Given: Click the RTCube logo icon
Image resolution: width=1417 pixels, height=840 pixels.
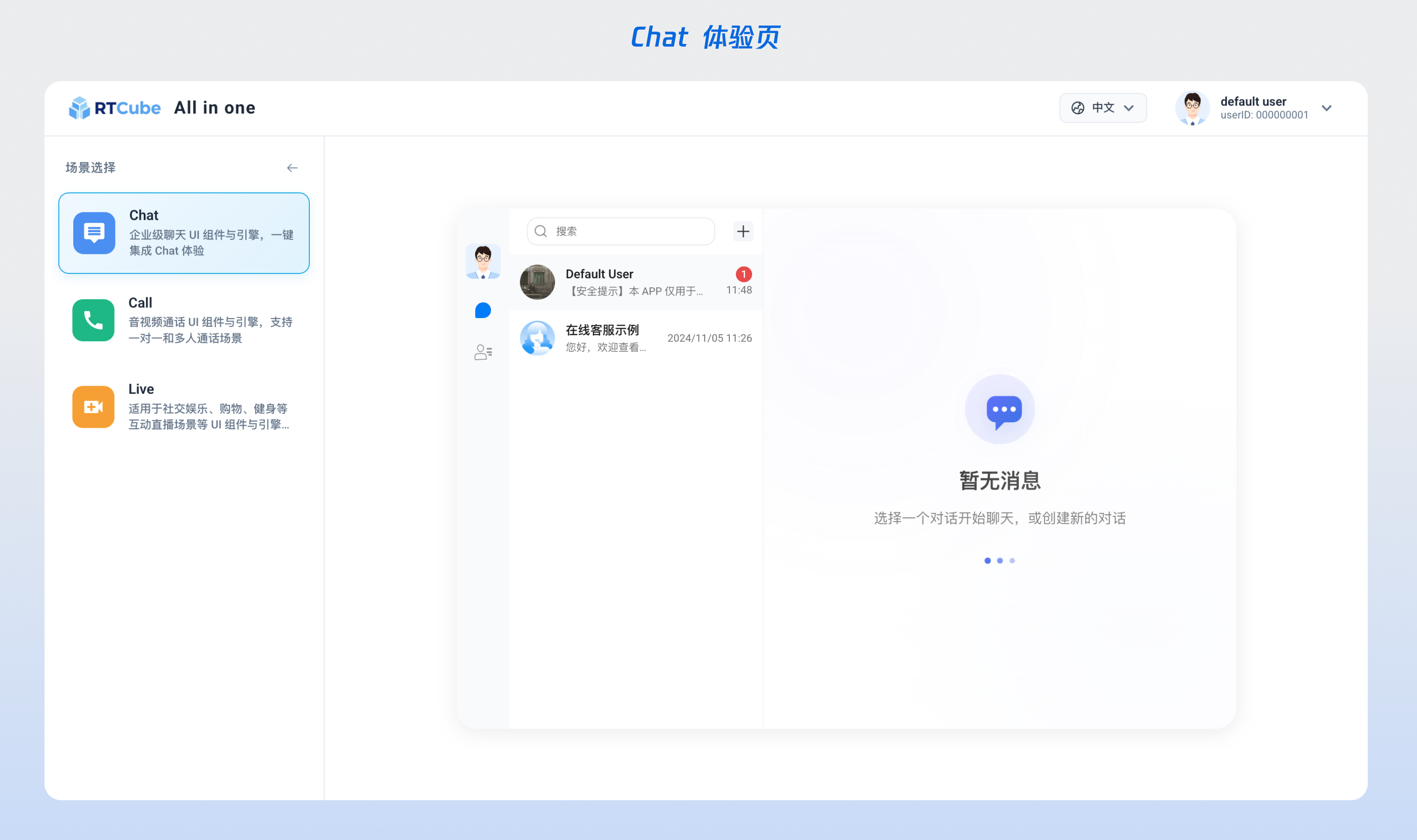Looking at the screenshot, I should 79,108.
